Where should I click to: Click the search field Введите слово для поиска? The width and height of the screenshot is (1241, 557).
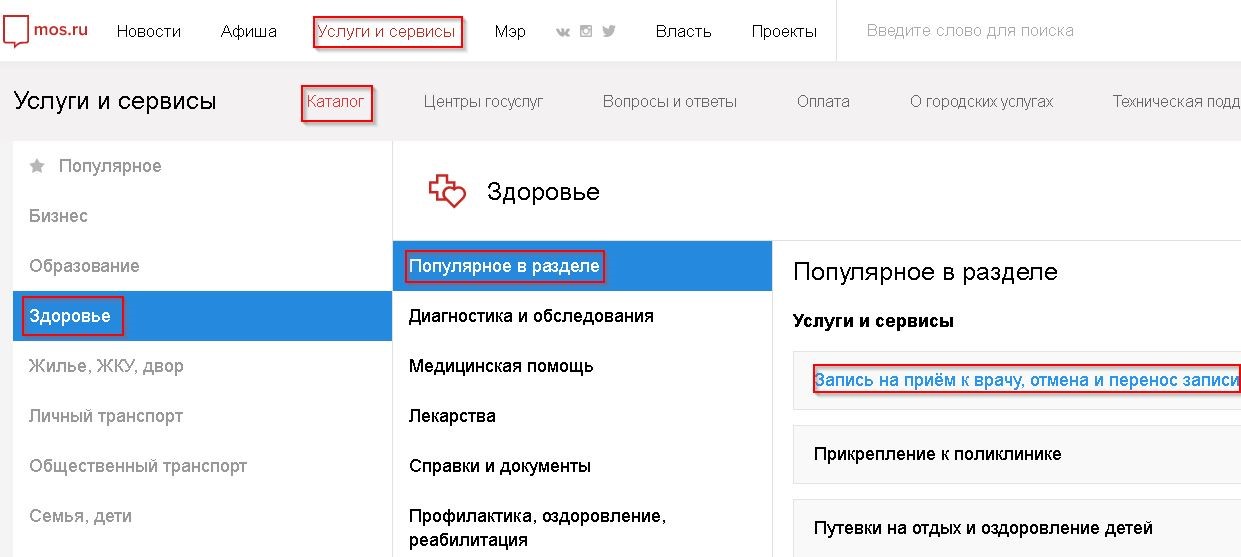[1040, 31]
